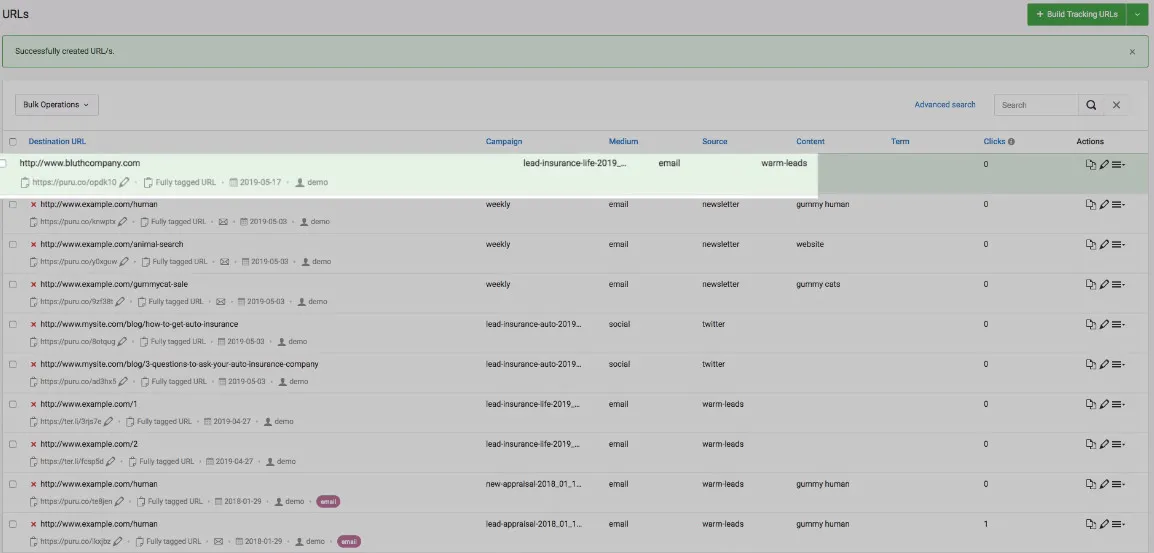Click the search magnifier icon
Viewport: 1154px width, 553px height.
click(1091, 105)
